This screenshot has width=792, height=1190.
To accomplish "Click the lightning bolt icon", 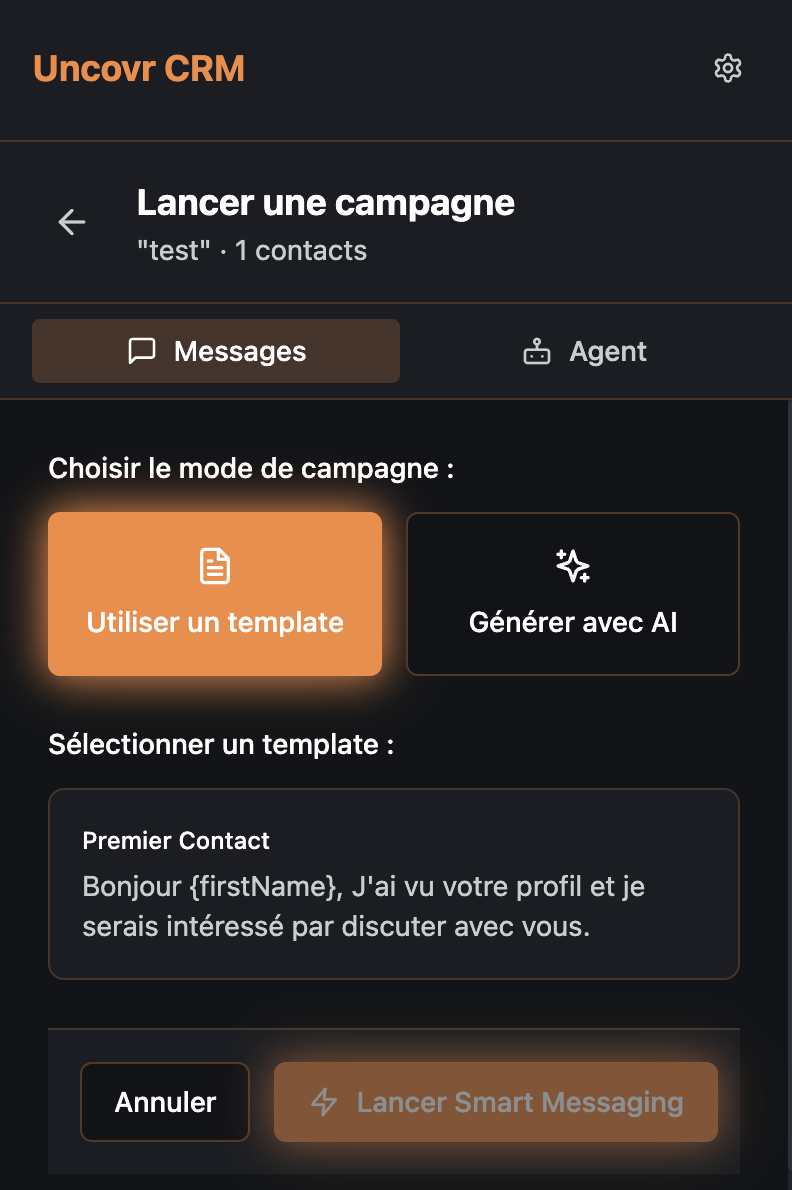I will (324, 1102).
